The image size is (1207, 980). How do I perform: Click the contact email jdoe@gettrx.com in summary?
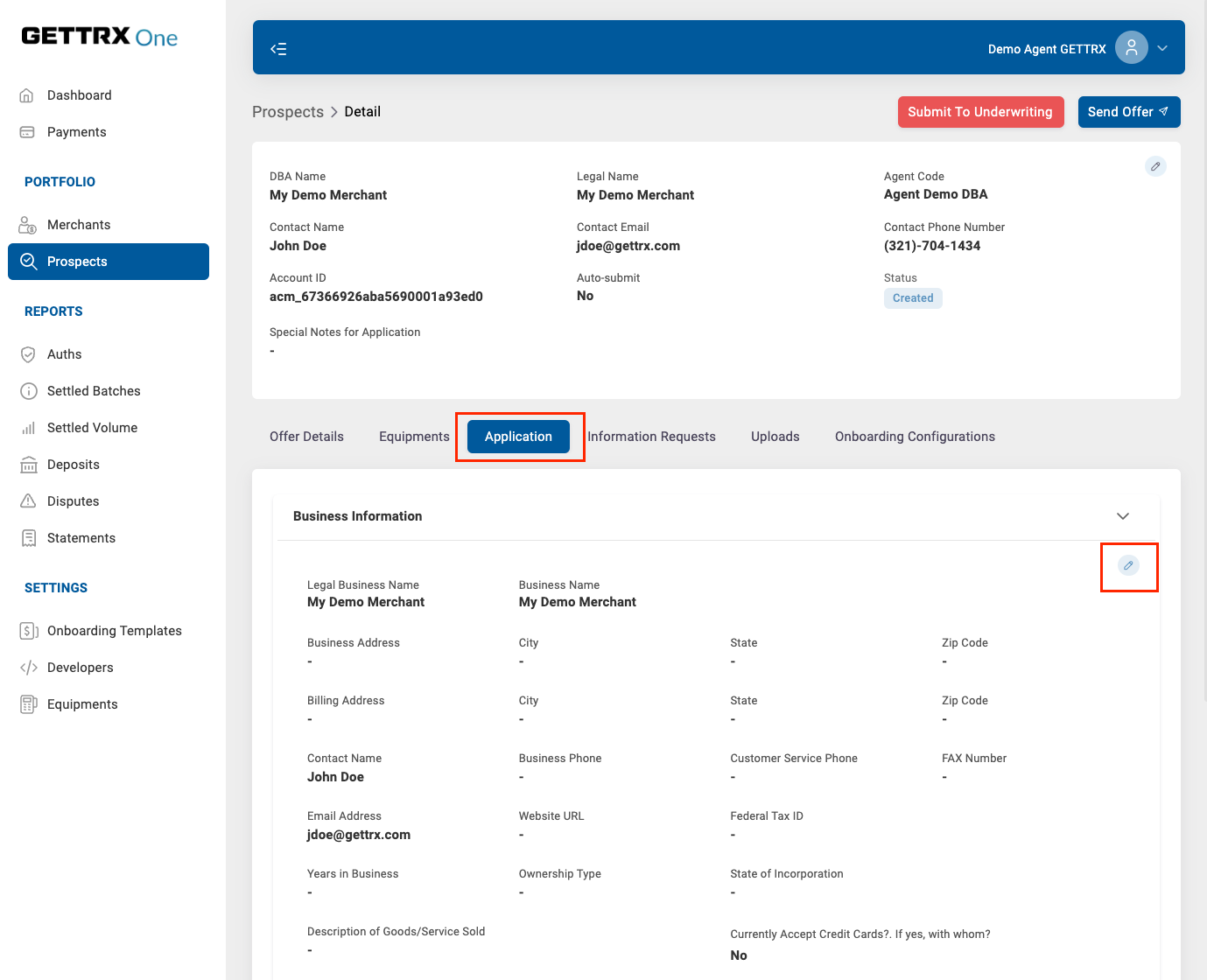pyautogui.click(x=628, y=246)
